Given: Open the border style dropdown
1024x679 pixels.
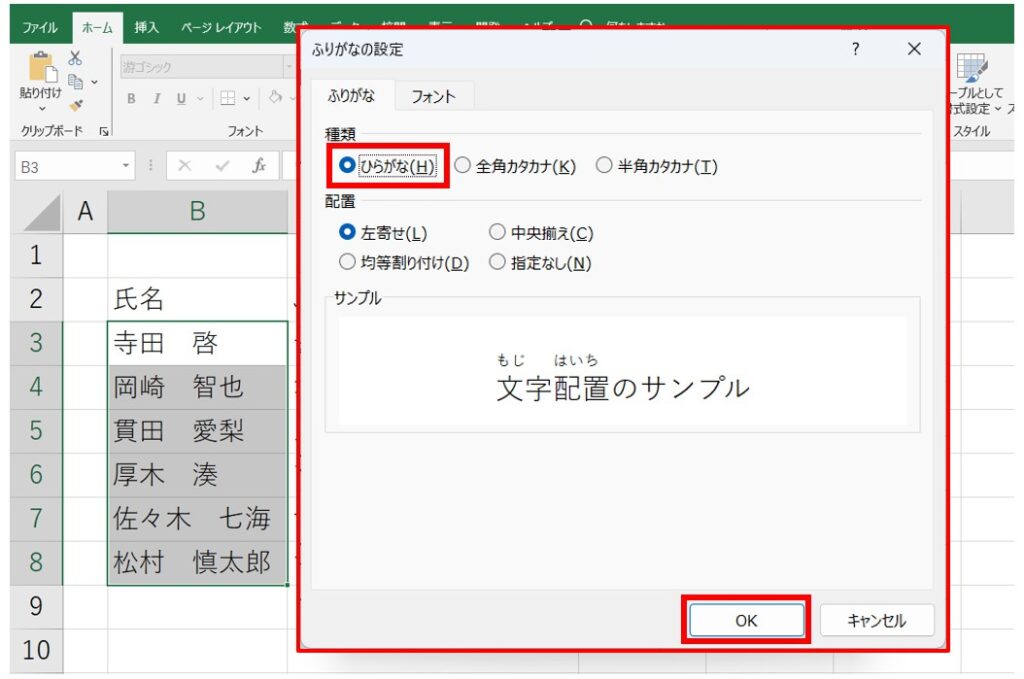Looking at the screenshot, I should (247, 98).
